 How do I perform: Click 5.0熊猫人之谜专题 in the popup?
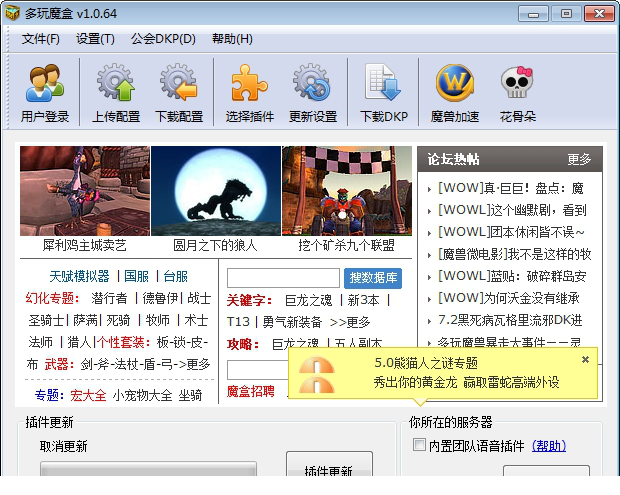(426, 363)
